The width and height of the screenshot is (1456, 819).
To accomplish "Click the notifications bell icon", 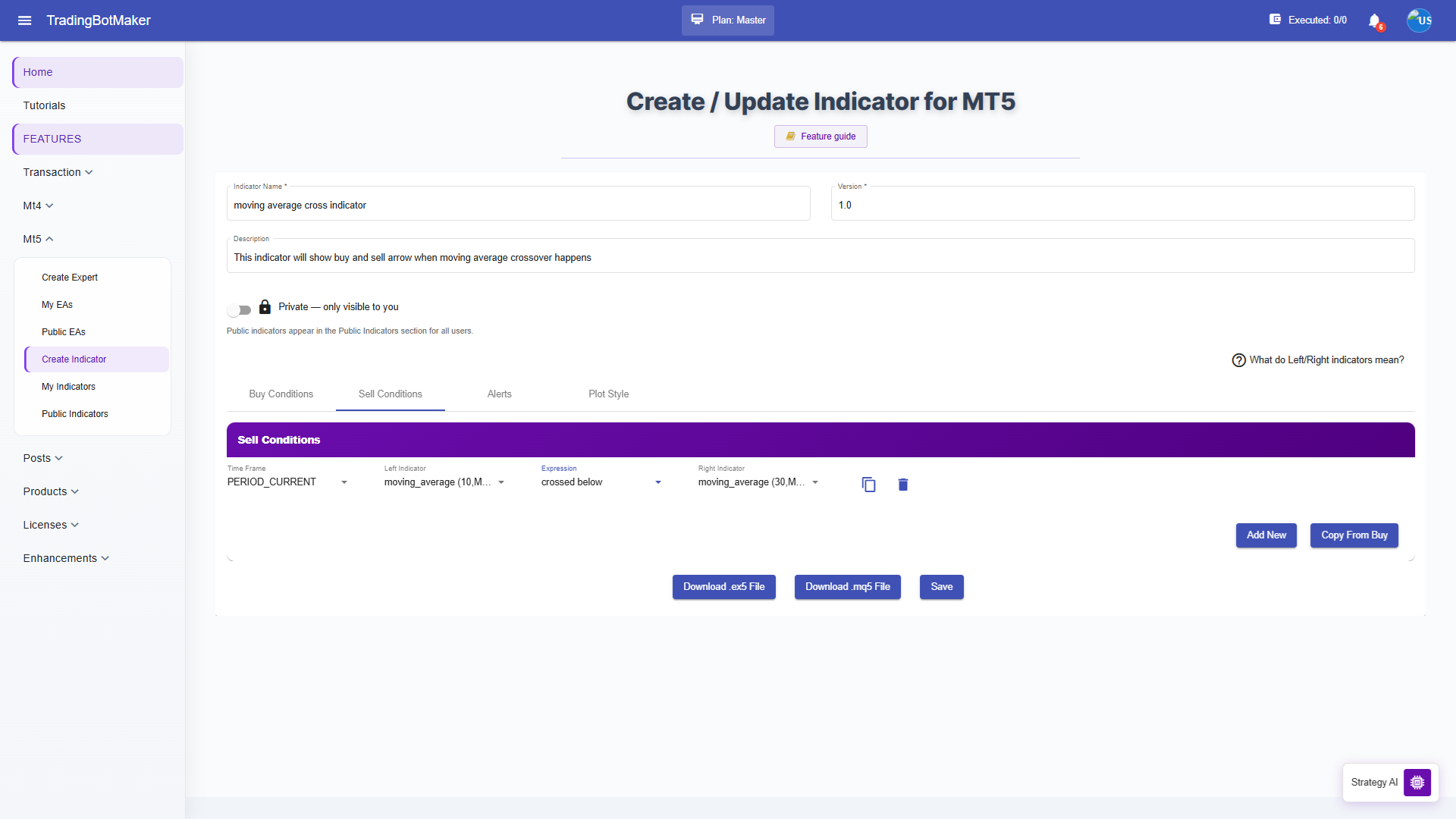I will (x=1374, y=20).
